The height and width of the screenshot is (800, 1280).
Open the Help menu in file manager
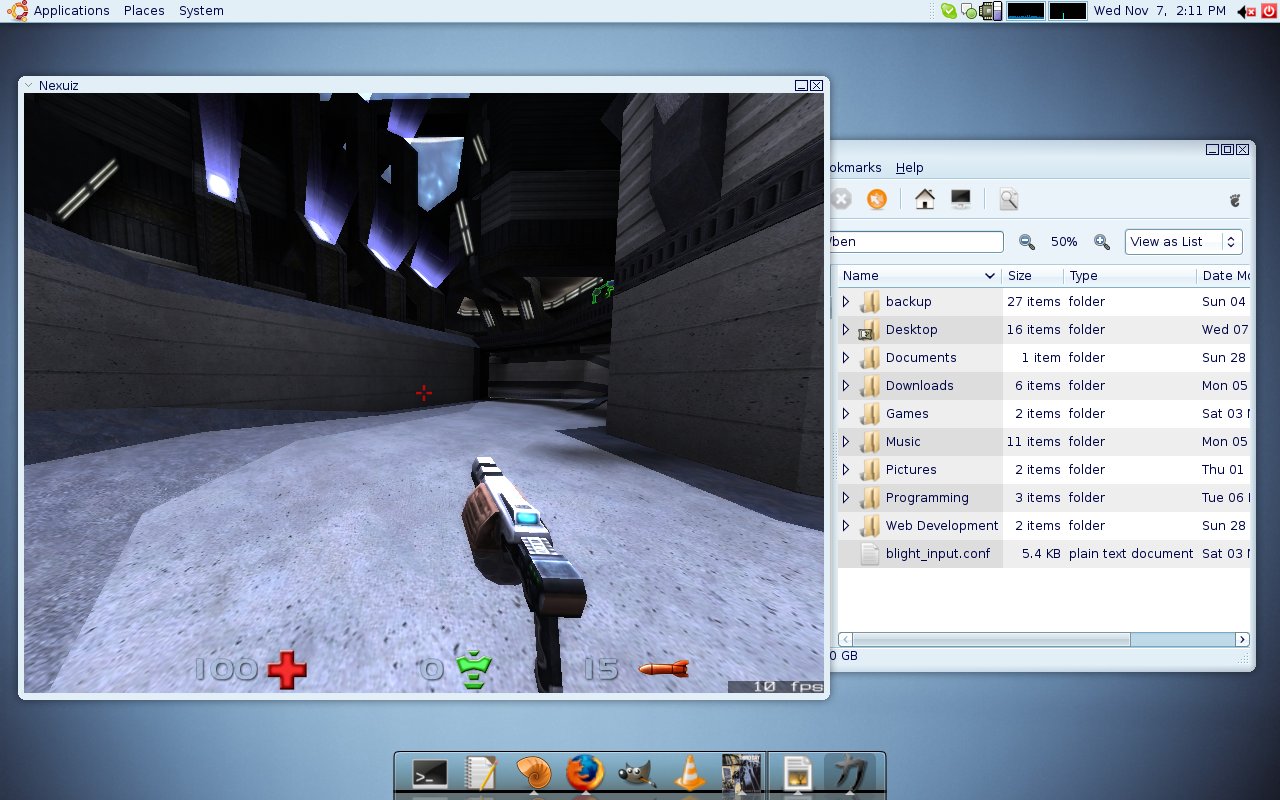pyautogui.click(x=909, y=168)
